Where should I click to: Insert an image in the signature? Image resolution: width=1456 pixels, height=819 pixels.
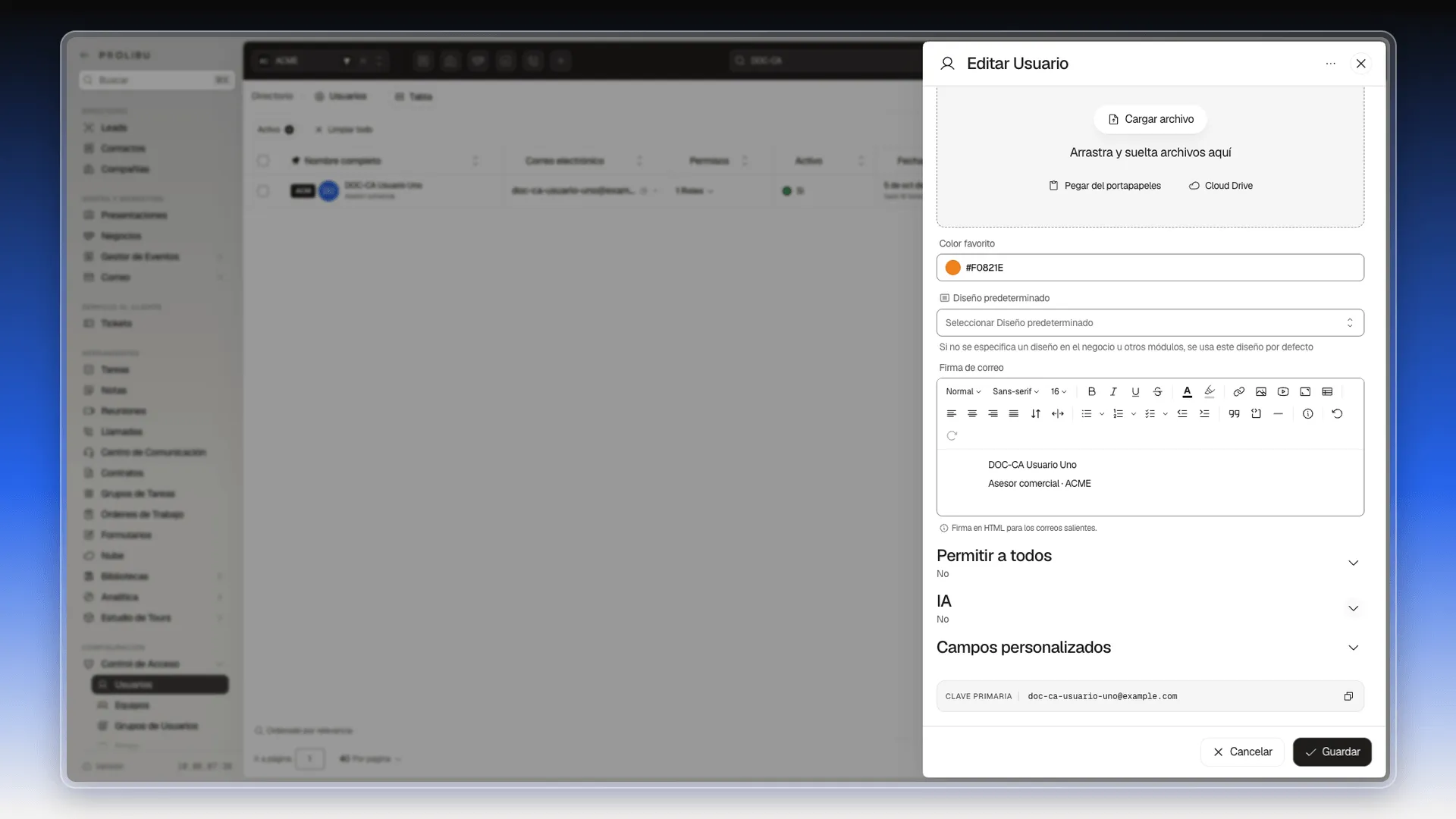tap(1260, 392)
